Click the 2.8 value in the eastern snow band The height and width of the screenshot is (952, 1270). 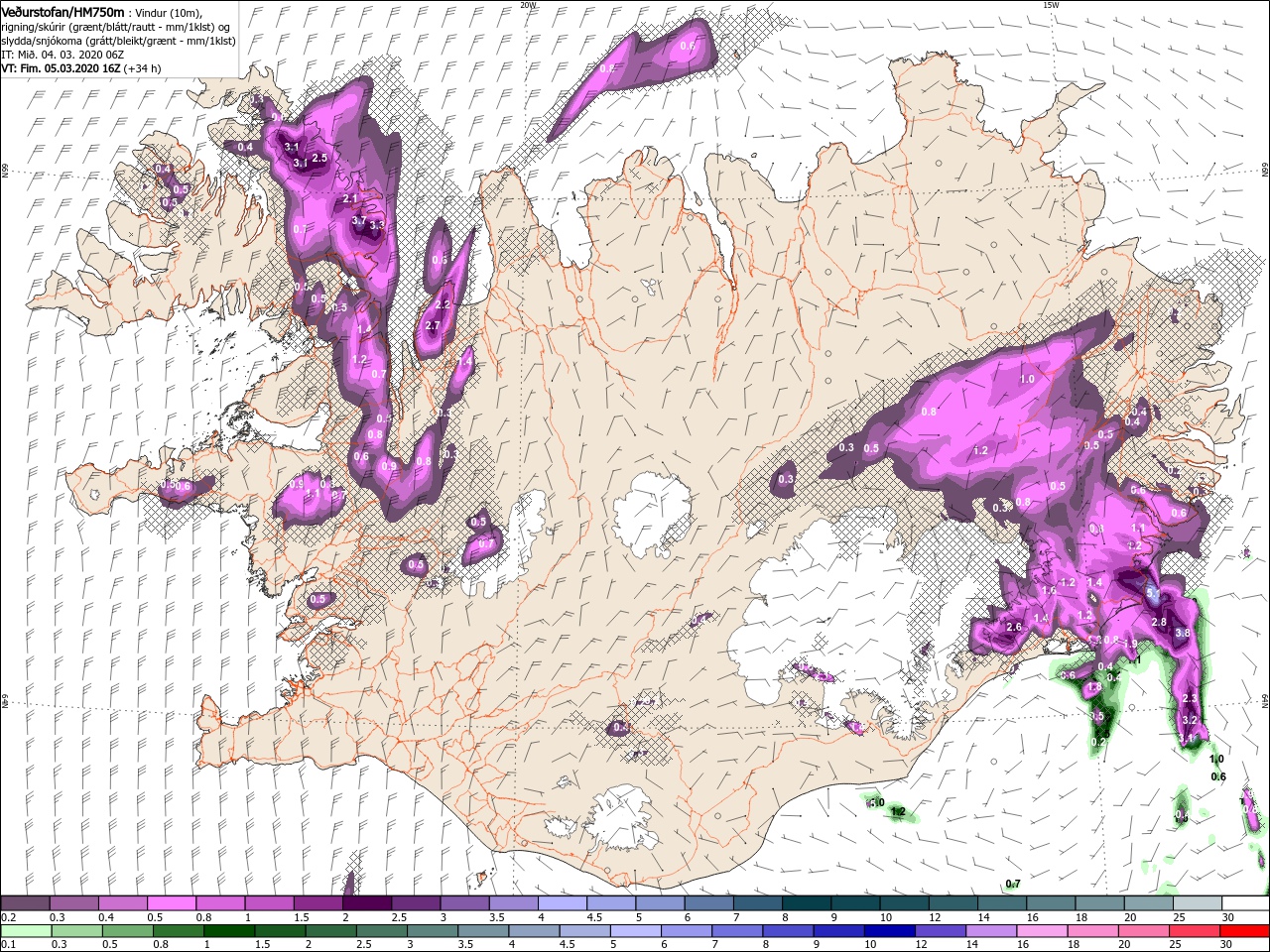[x=1159, y=622]
